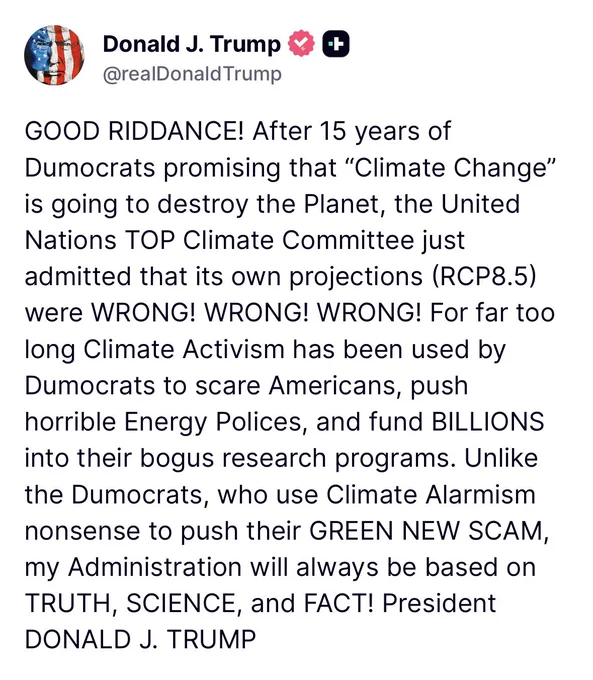The image size is (593, 680).
Task: Open the flag-painted profile avatar
Action: [x=54, y=55]
